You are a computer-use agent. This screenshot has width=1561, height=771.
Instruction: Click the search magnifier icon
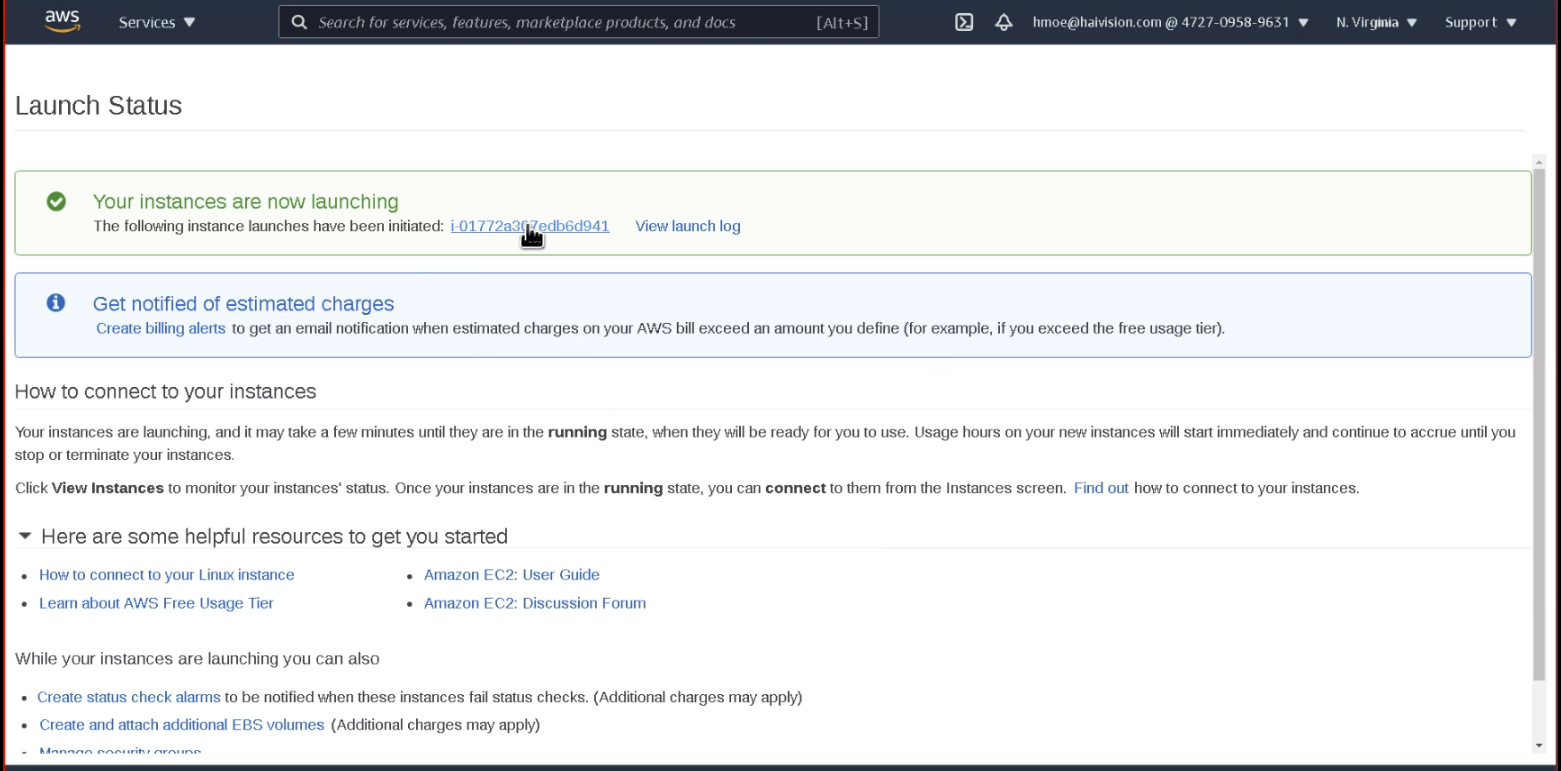coord(298,22)
